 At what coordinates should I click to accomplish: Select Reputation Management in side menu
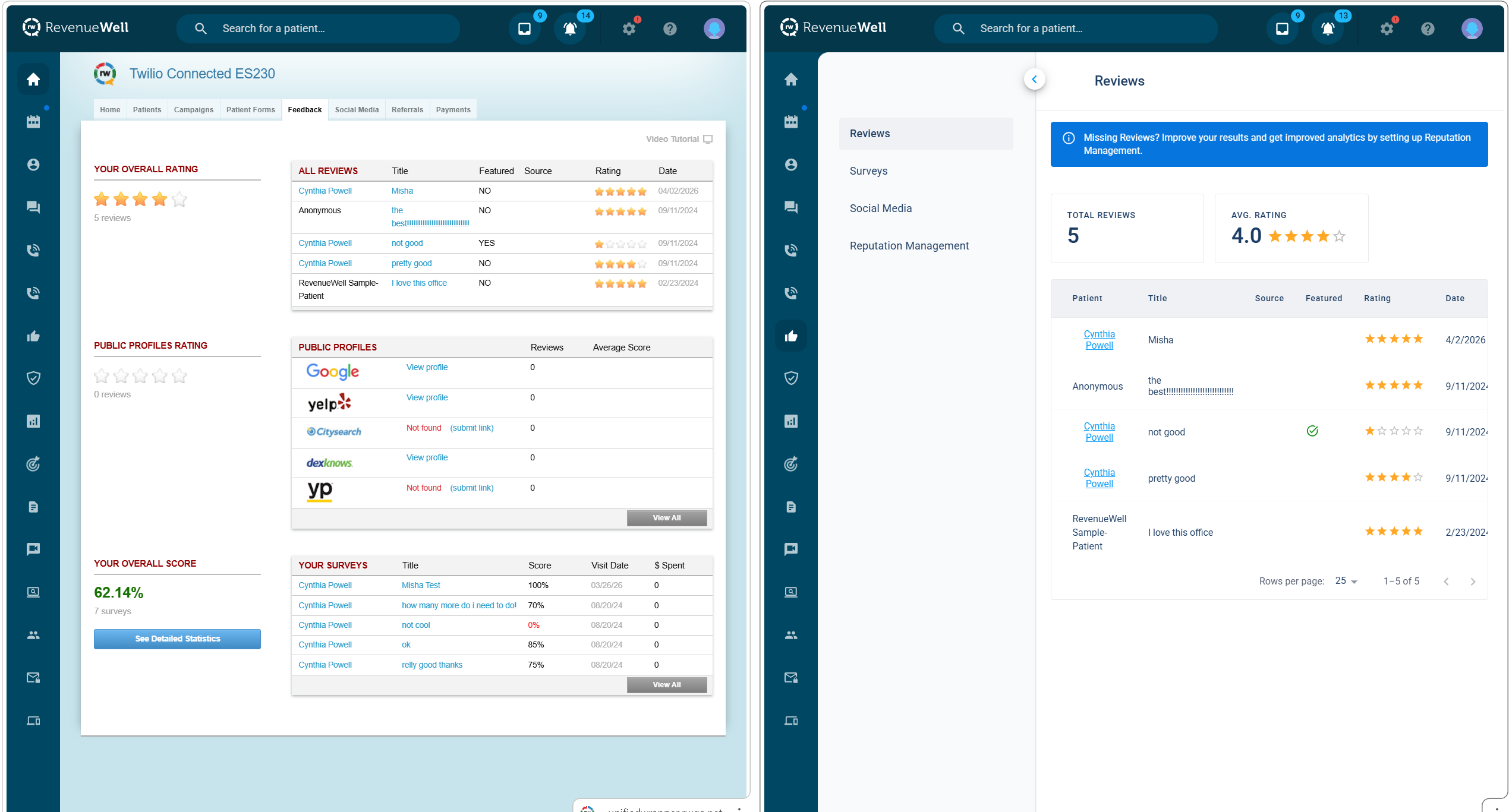point(909,246)
